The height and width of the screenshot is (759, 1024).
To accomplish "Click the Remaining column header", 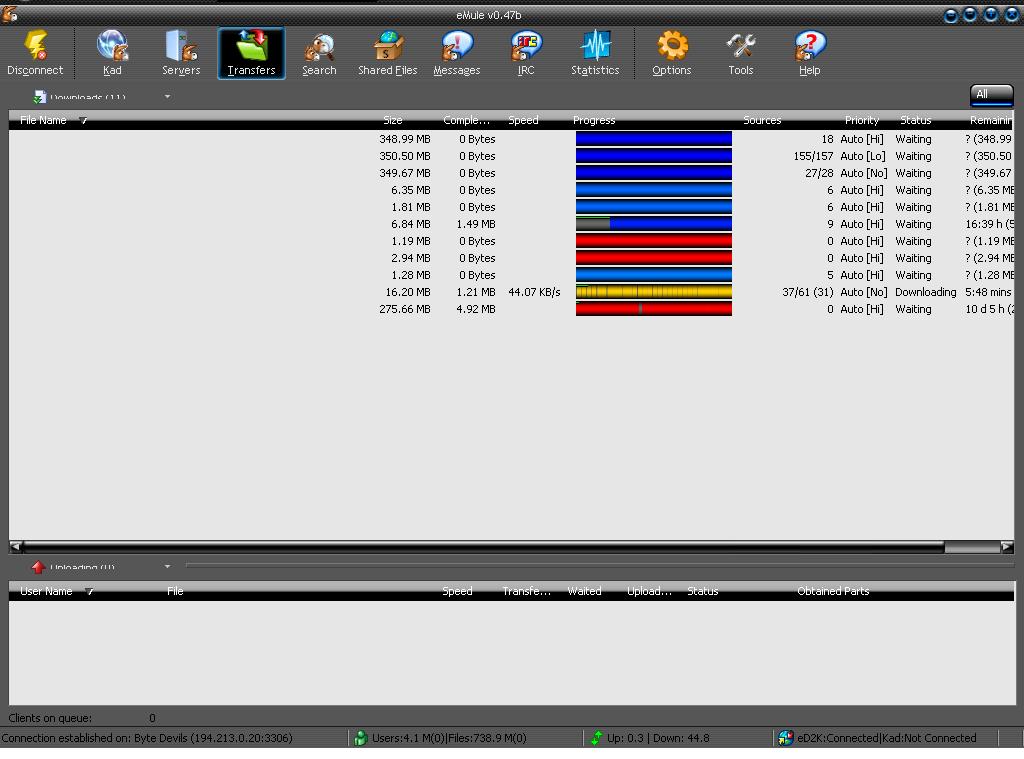I will pos(991,120).
